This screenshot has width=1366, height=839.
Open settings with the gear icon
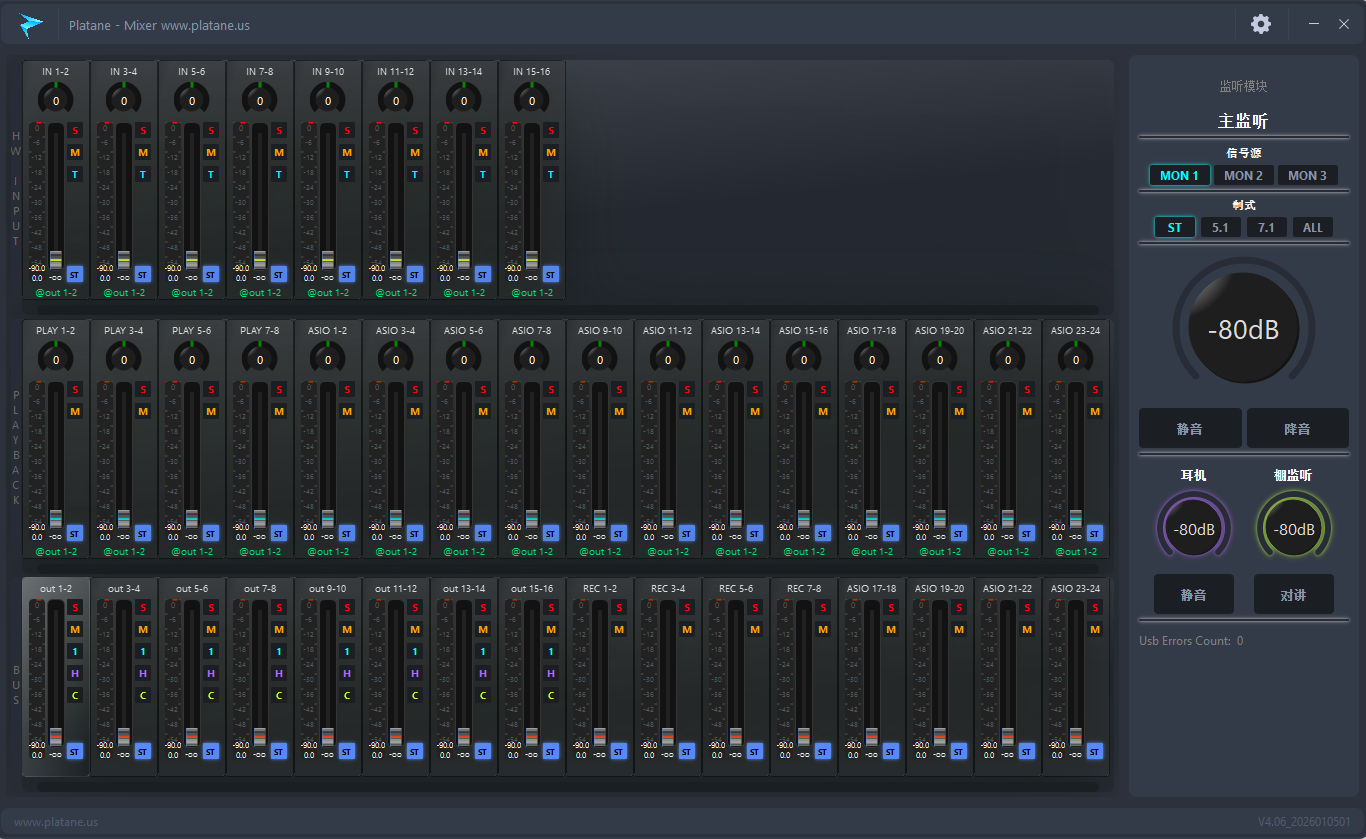(x=1261, y=24)
